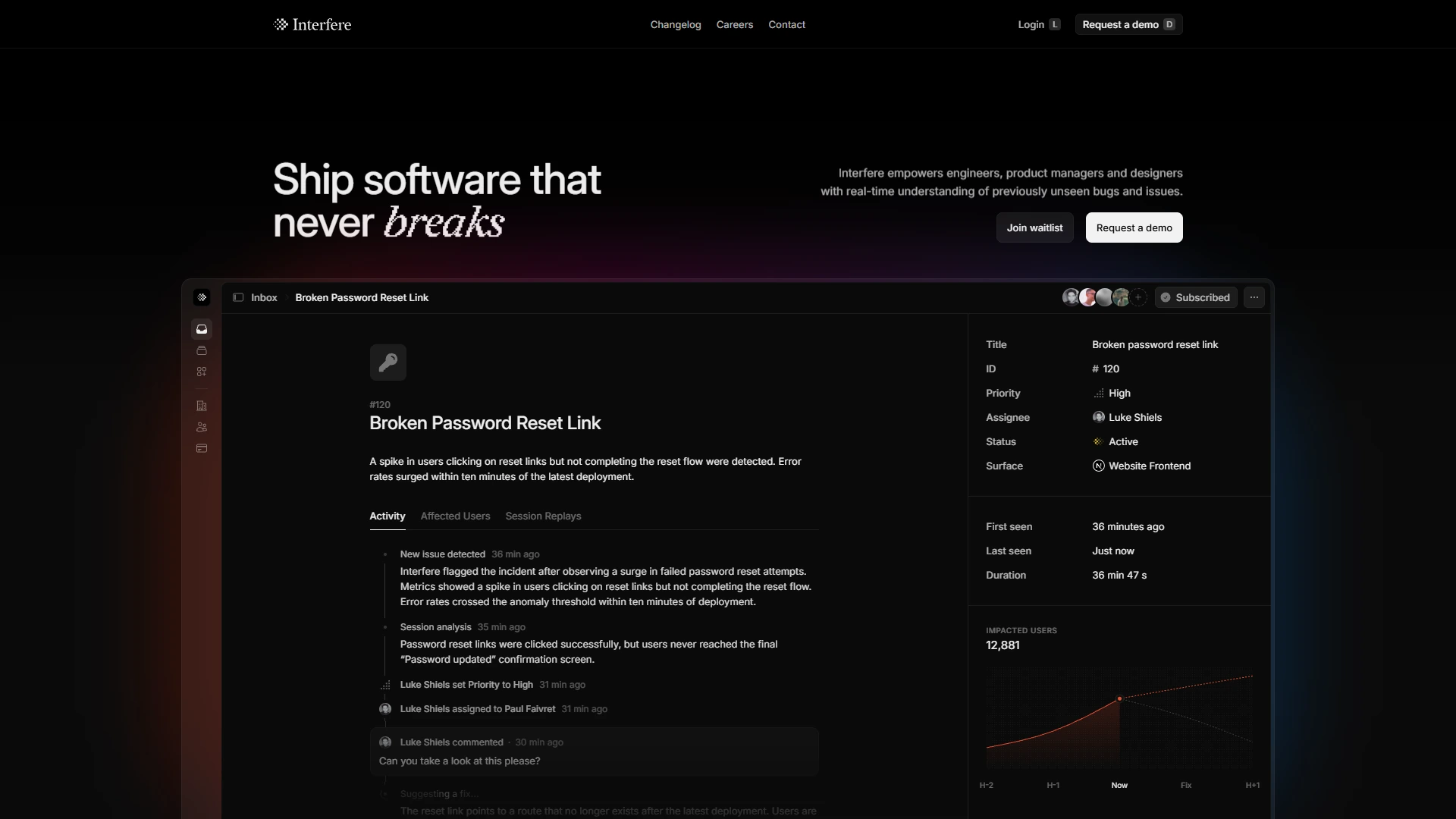Image resolution: width=1456 pixels, height=819 pixels.
Task: Switch to the Activity tab
Action: click(388, 516)
